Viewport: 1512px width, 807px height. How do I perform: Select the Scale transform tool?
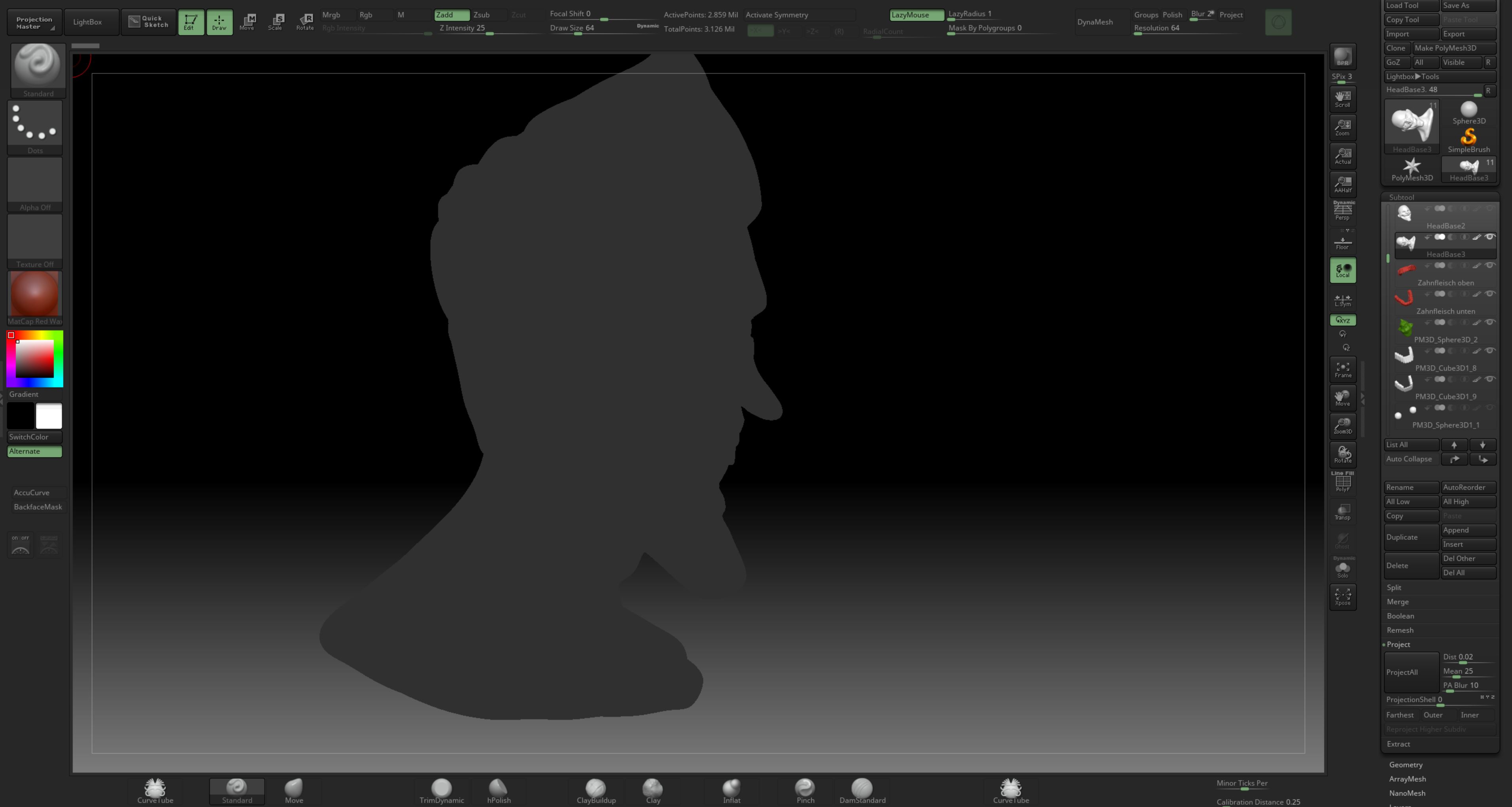coord(276,22)
